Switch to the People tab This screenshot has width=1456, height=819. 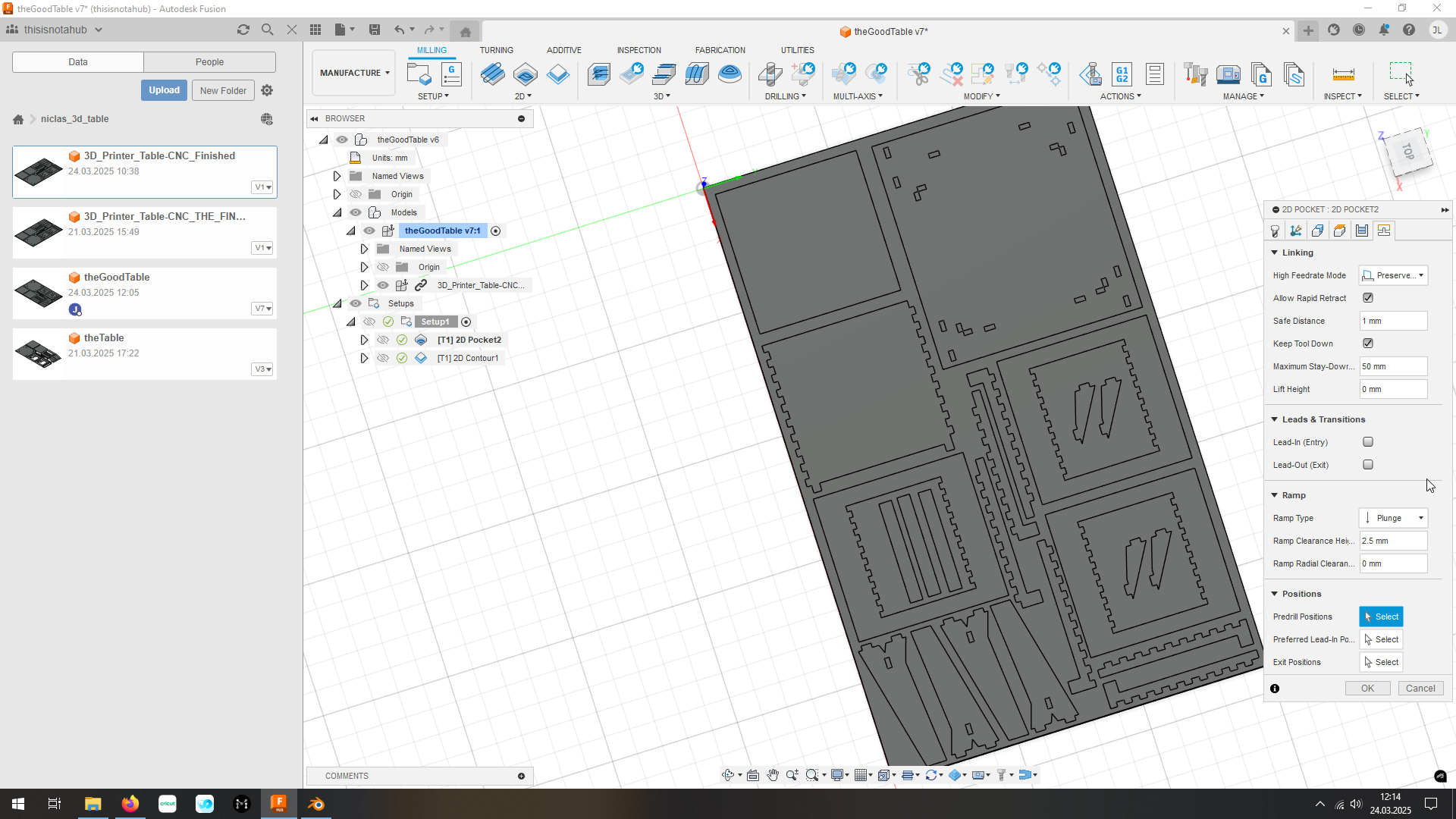[x=209, y=62]
